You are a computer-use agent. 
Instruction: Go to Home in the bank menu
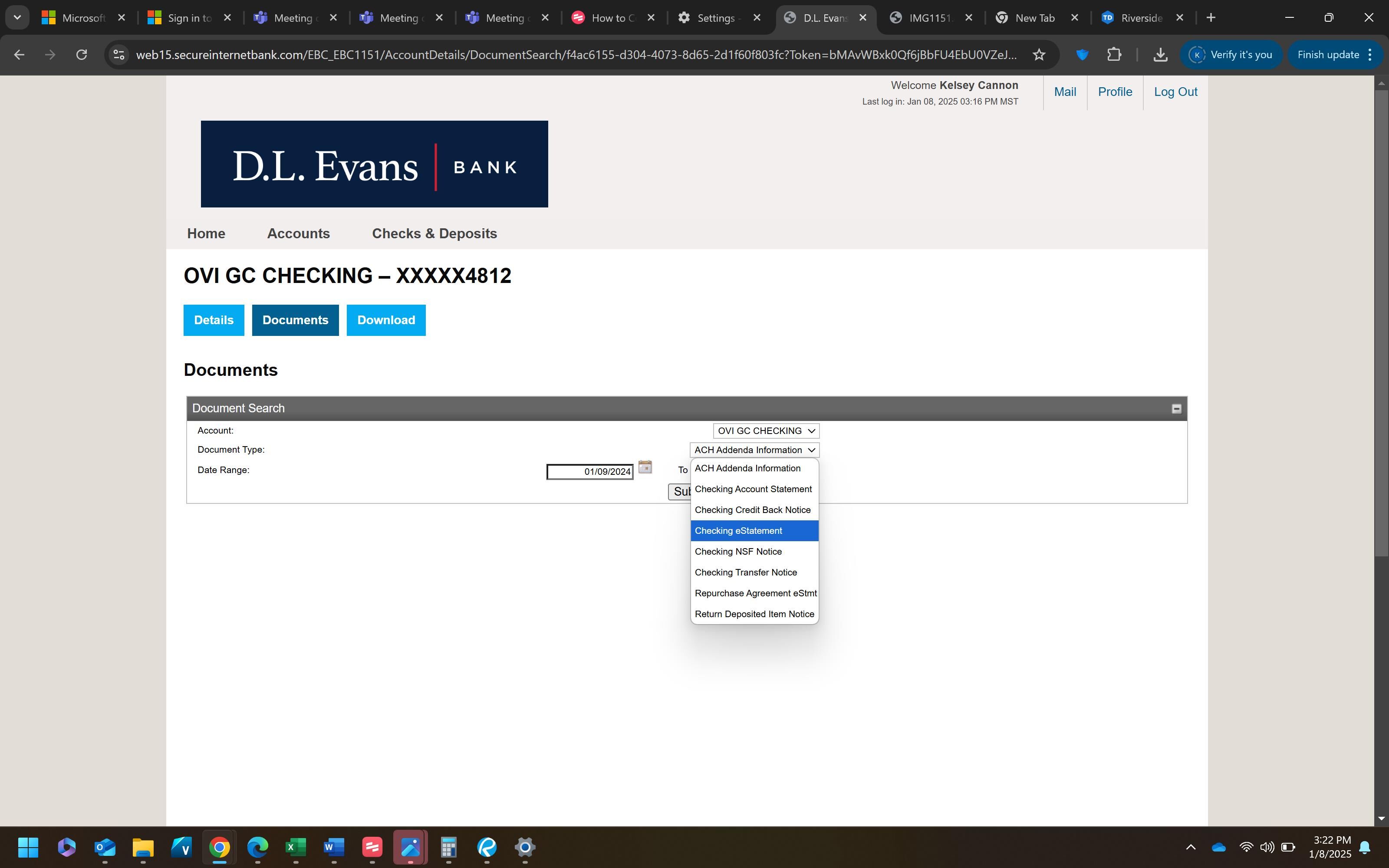[x=206, y=233]
